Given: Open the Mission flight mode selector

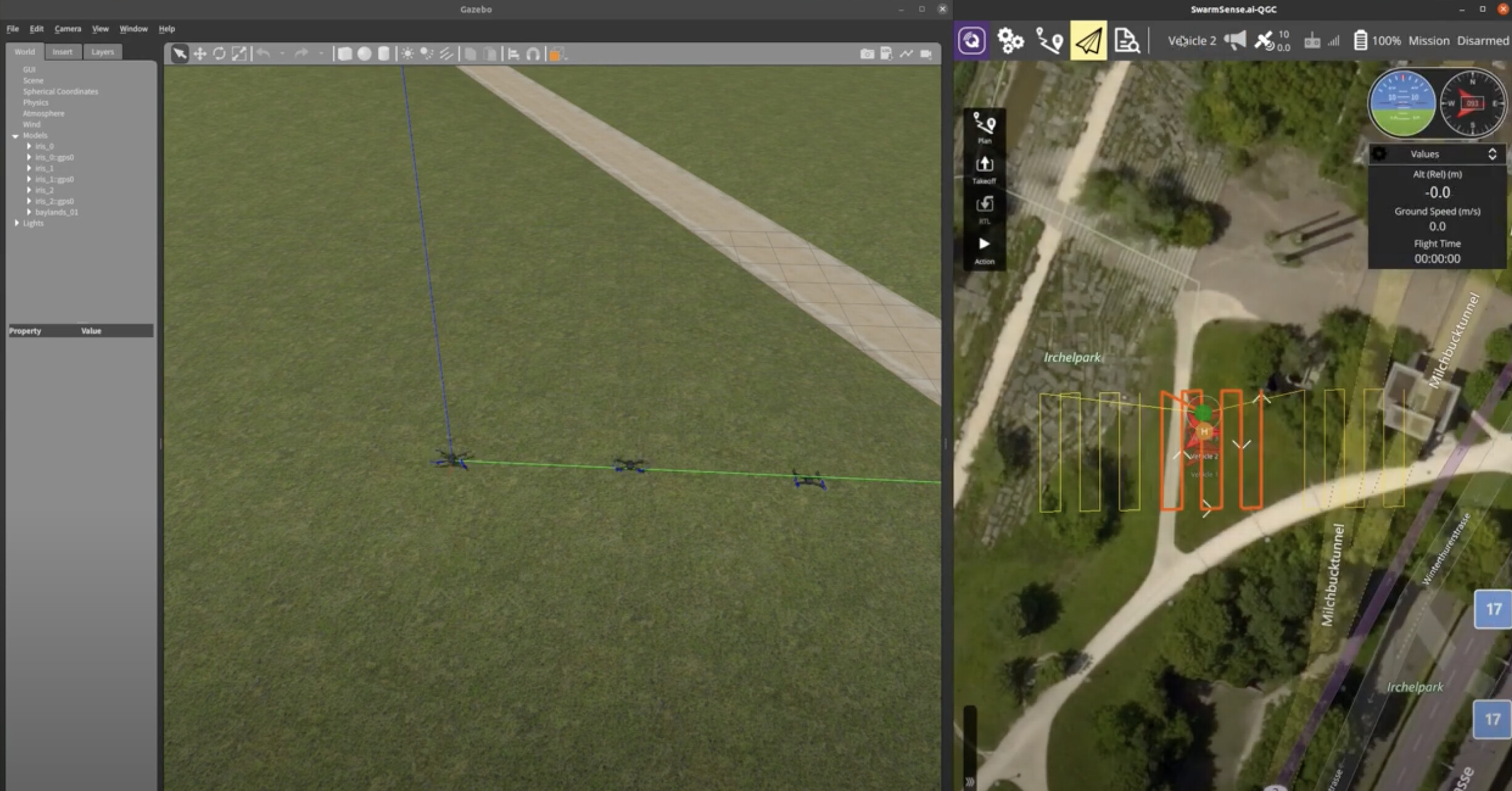Looking at the screenshot, I should point(1428,41).
